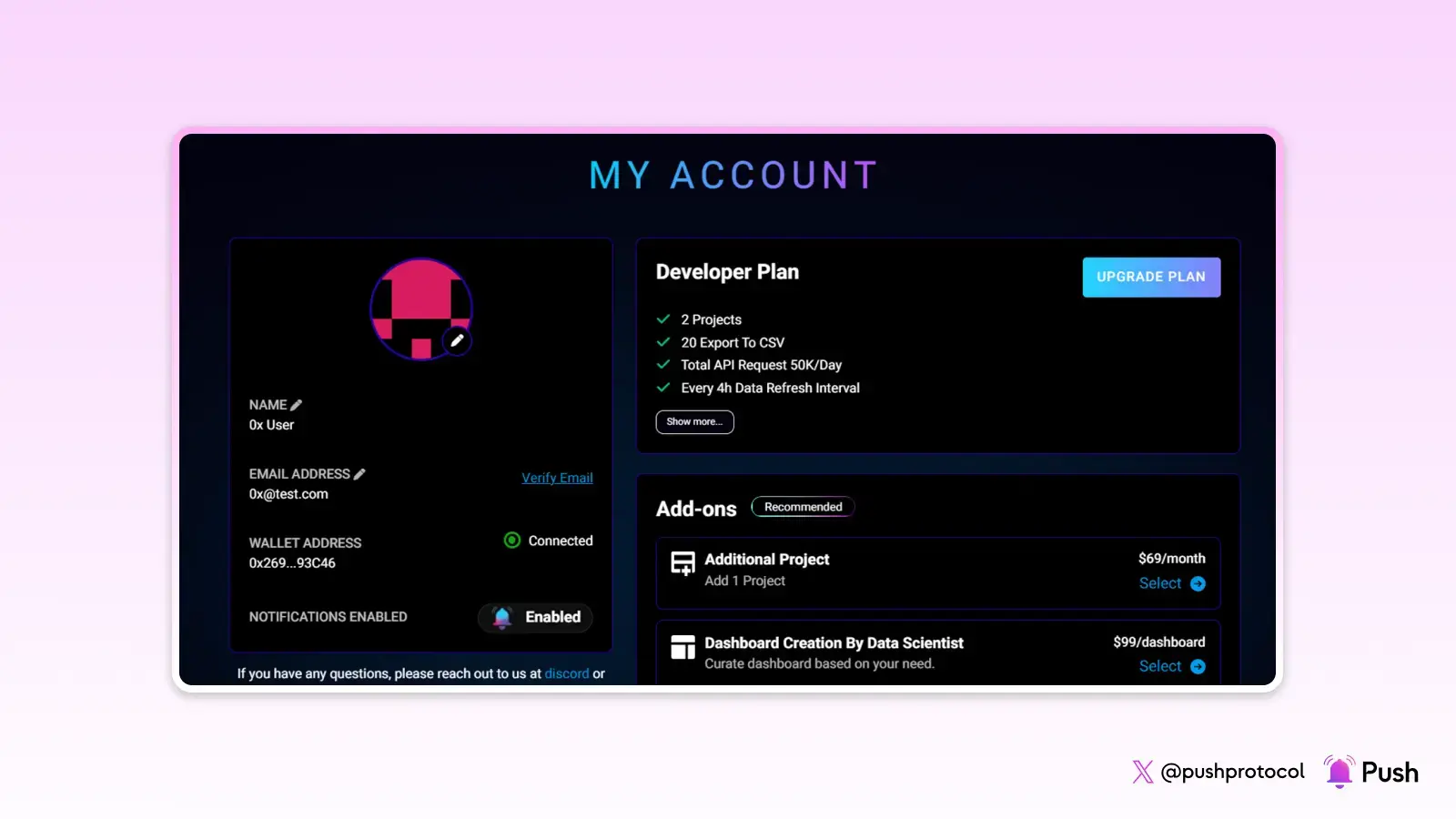Image resolution: width=1456 pixels, height=819 pixels.
Task: Click the Dashboard Creation add-on icon
Action: tap(682, 646)
